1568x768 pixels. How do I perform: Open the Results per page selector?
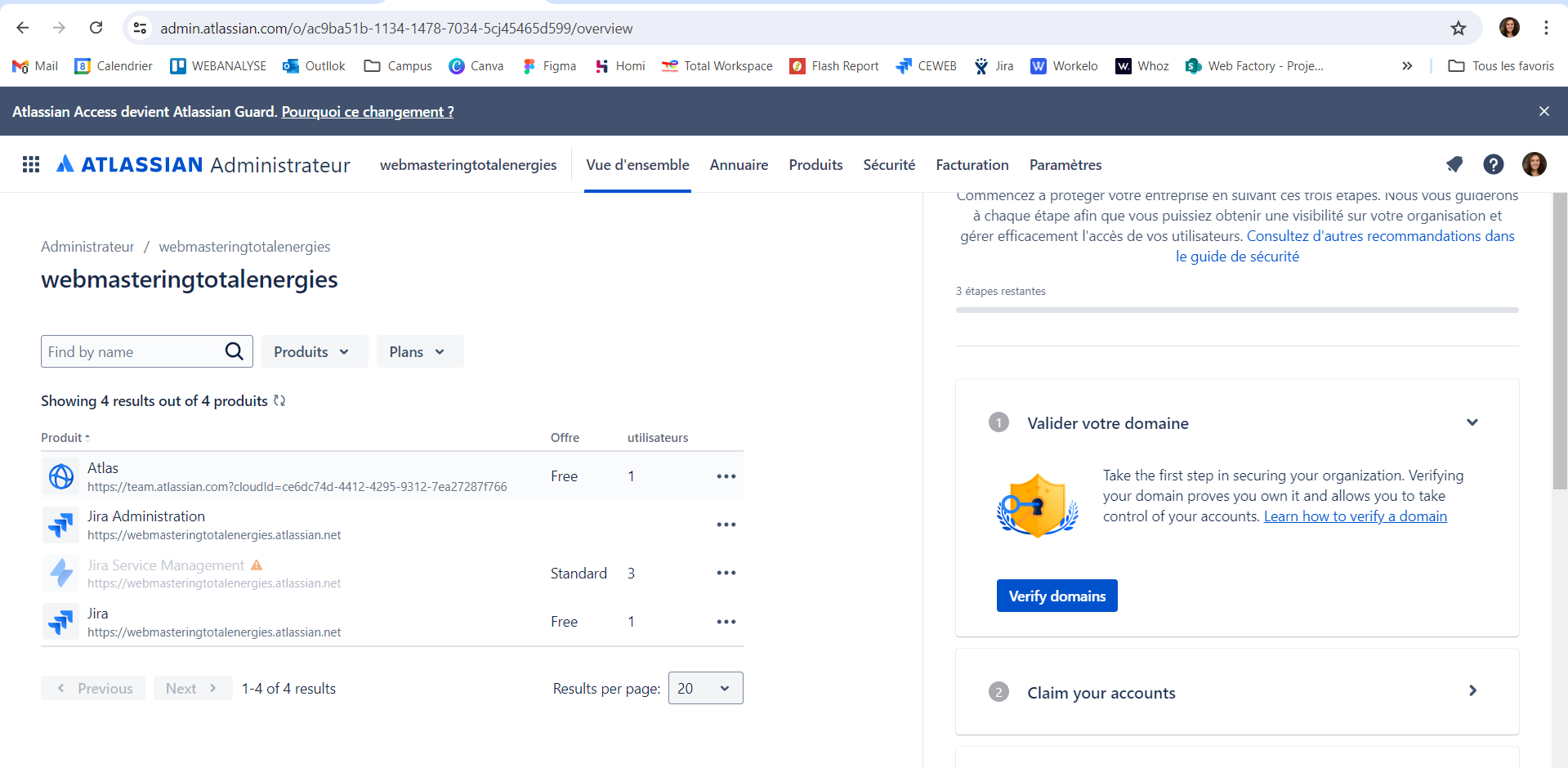point(704,688)
